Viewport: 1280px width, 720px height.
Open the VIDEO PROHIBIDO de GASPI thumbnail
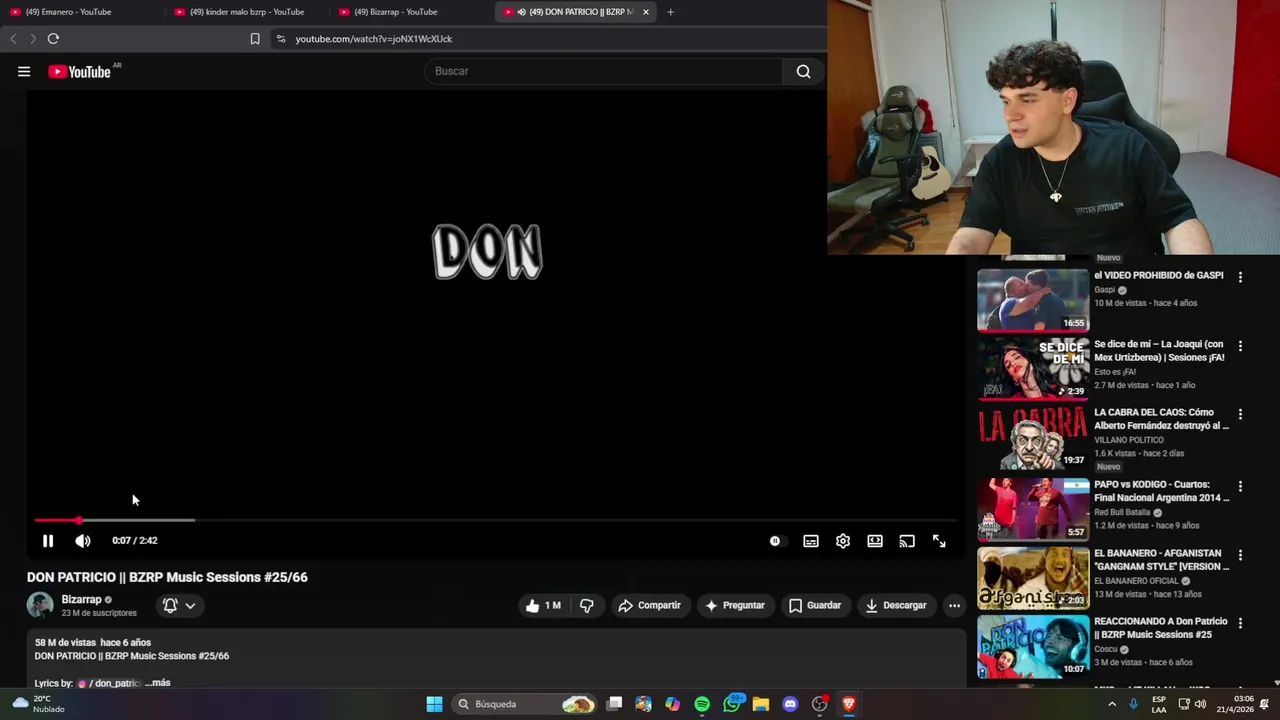pyautogui.click(x=1033, y=300)
